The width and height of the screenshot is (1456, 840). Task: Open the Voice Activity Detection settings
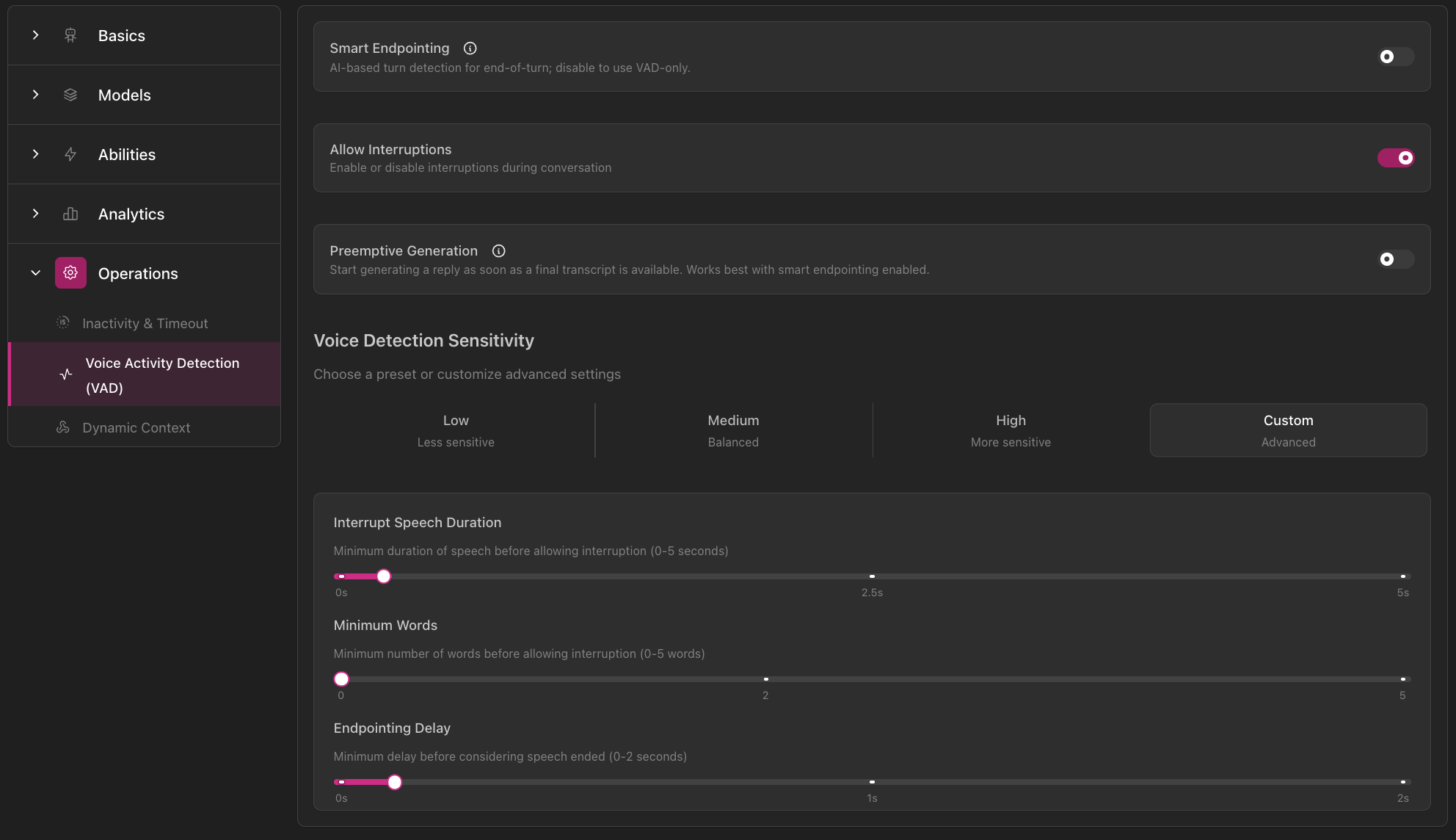point(162,374)
